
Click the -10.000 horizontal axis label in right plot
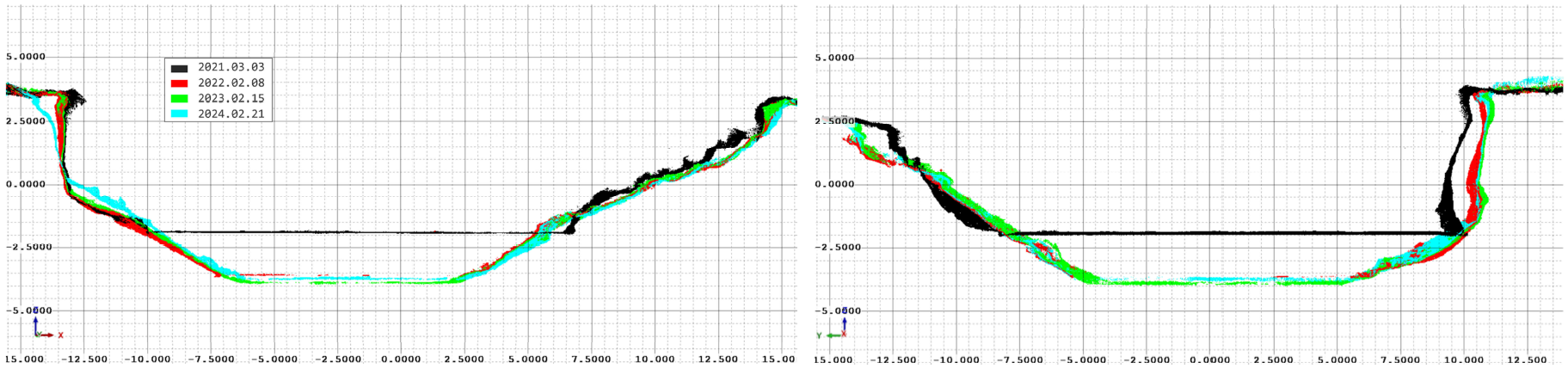956,360
